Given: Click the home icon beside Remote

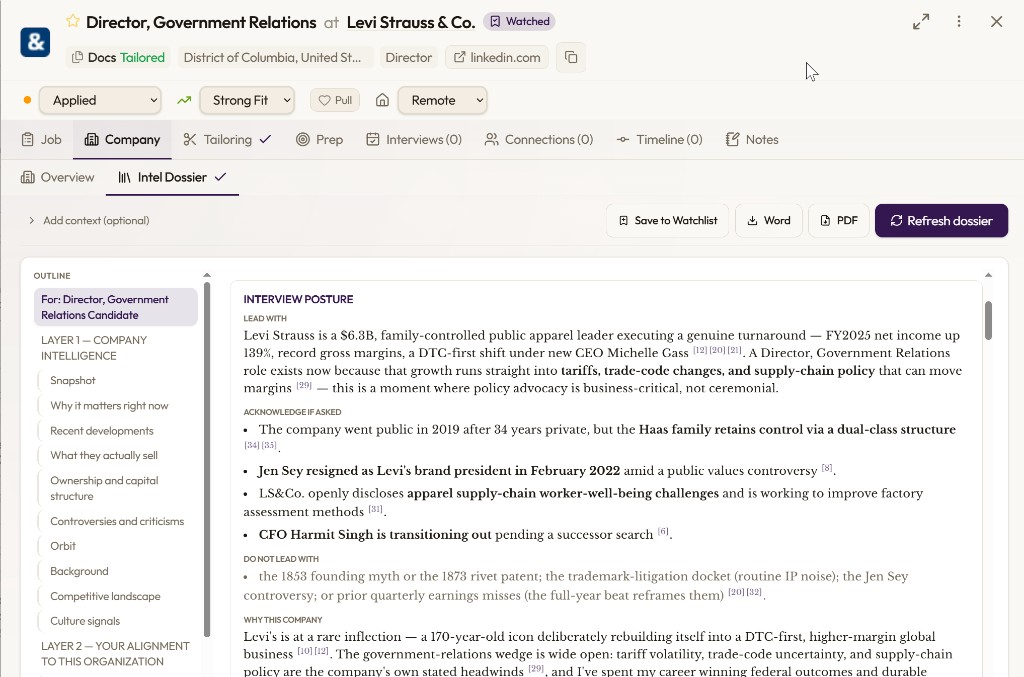Looking at the screenshot, I should (382, 100).
